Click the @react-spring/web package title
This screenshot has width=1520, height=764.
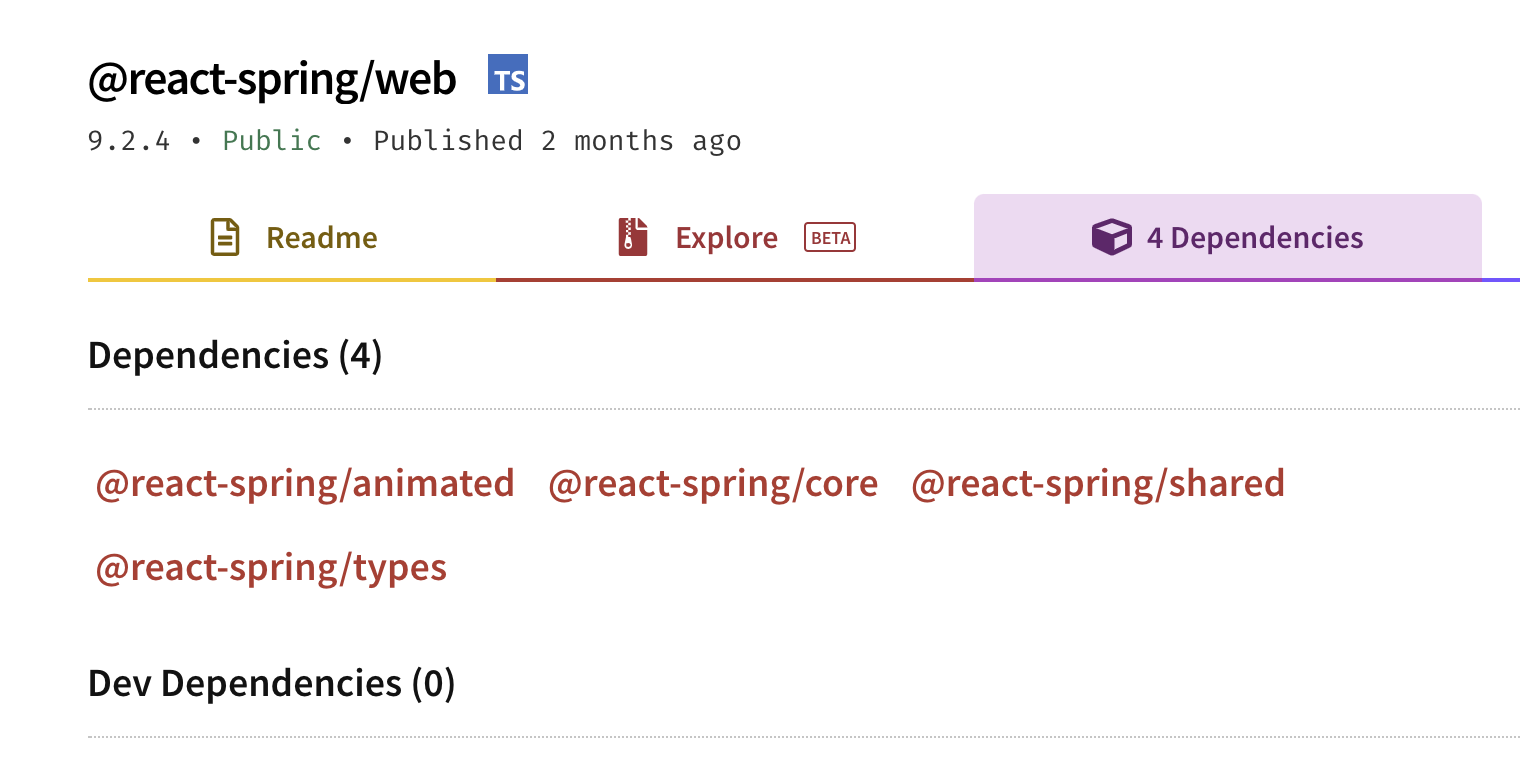pos(272,79)
